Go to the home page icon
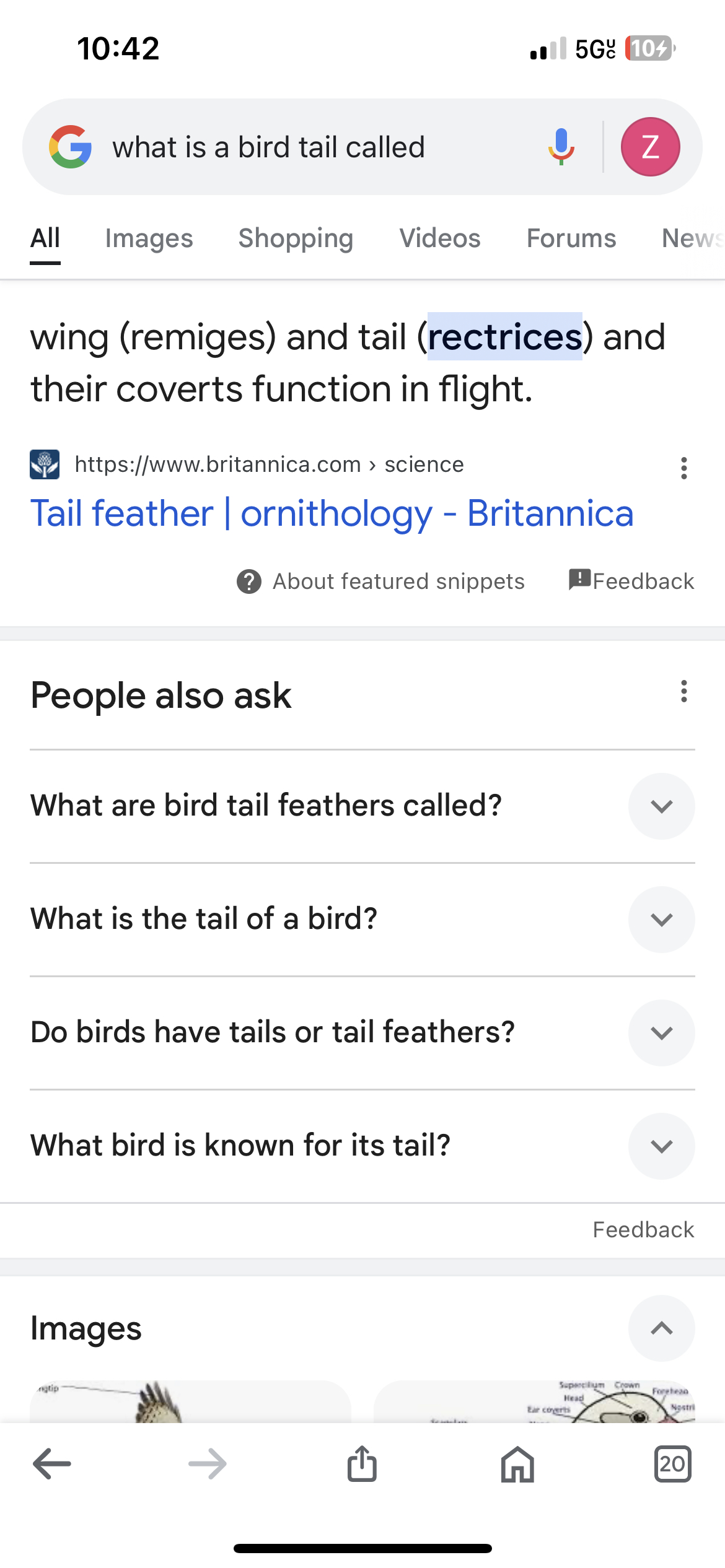The width and height of the screenshot is (725, 1568). [x=517, y=1464]
